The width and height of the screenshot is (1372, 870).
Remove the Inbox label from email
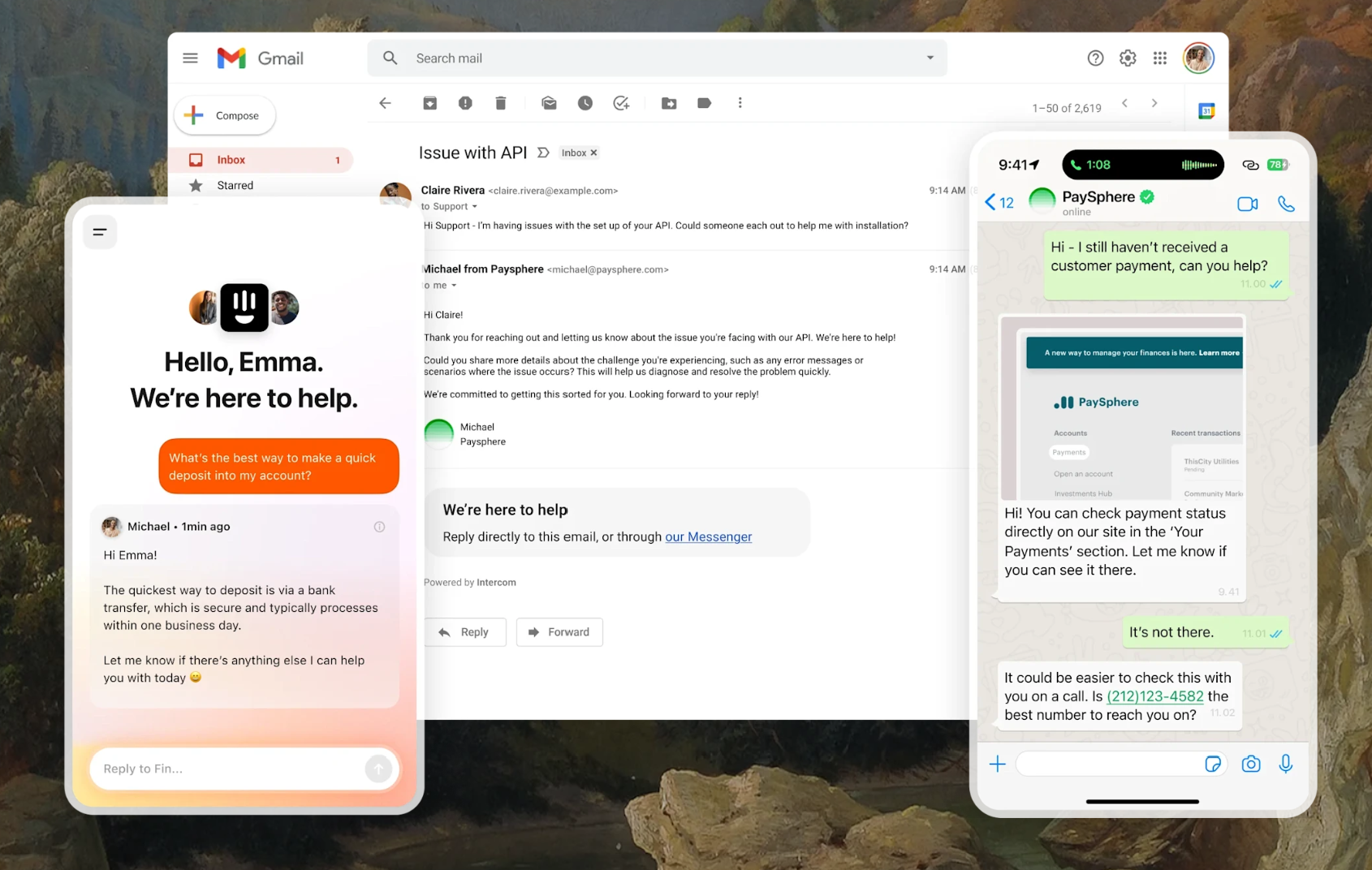[x=593, y=153]
